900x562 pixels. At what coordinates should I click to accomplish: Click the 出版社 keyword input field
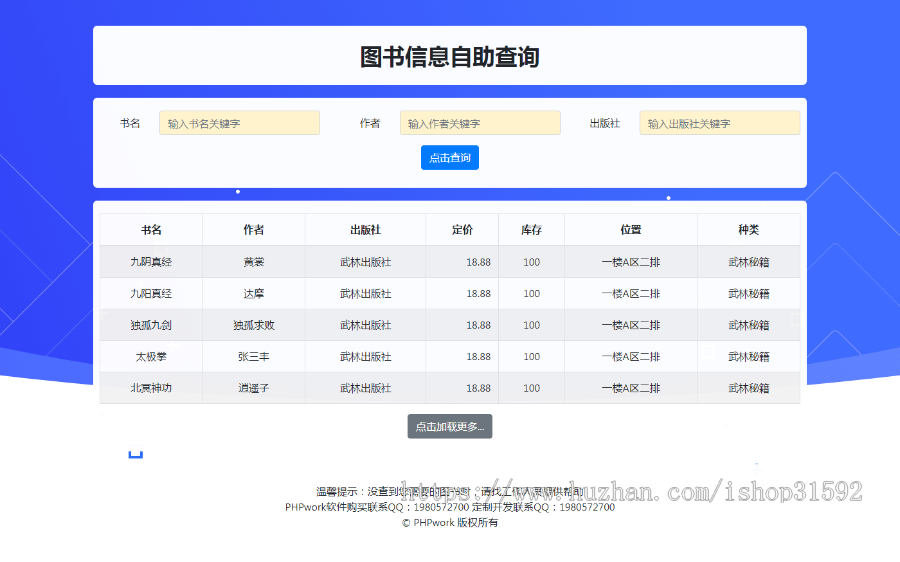[719, 123]
